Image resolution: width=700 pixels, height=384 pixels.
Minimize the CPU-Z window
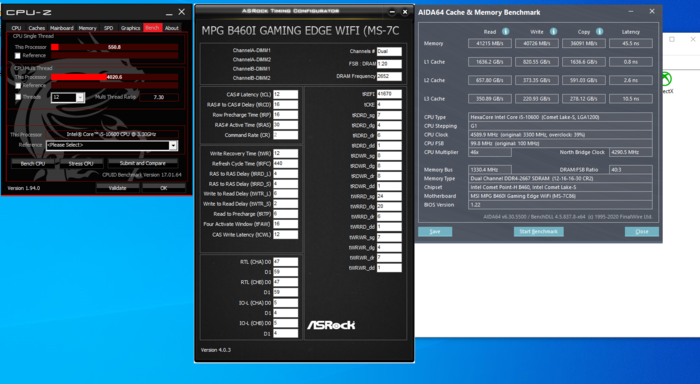[169, 13]
